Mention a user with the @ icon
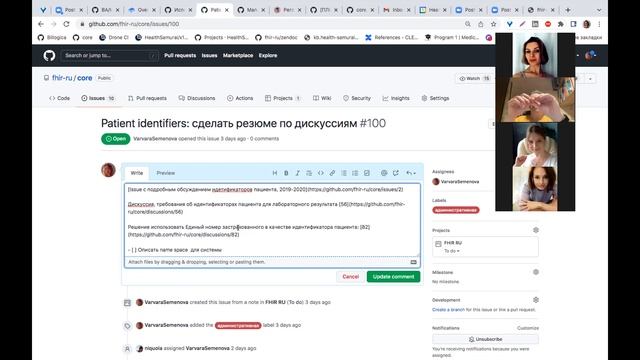640x360 pixels. coord(384,173)
